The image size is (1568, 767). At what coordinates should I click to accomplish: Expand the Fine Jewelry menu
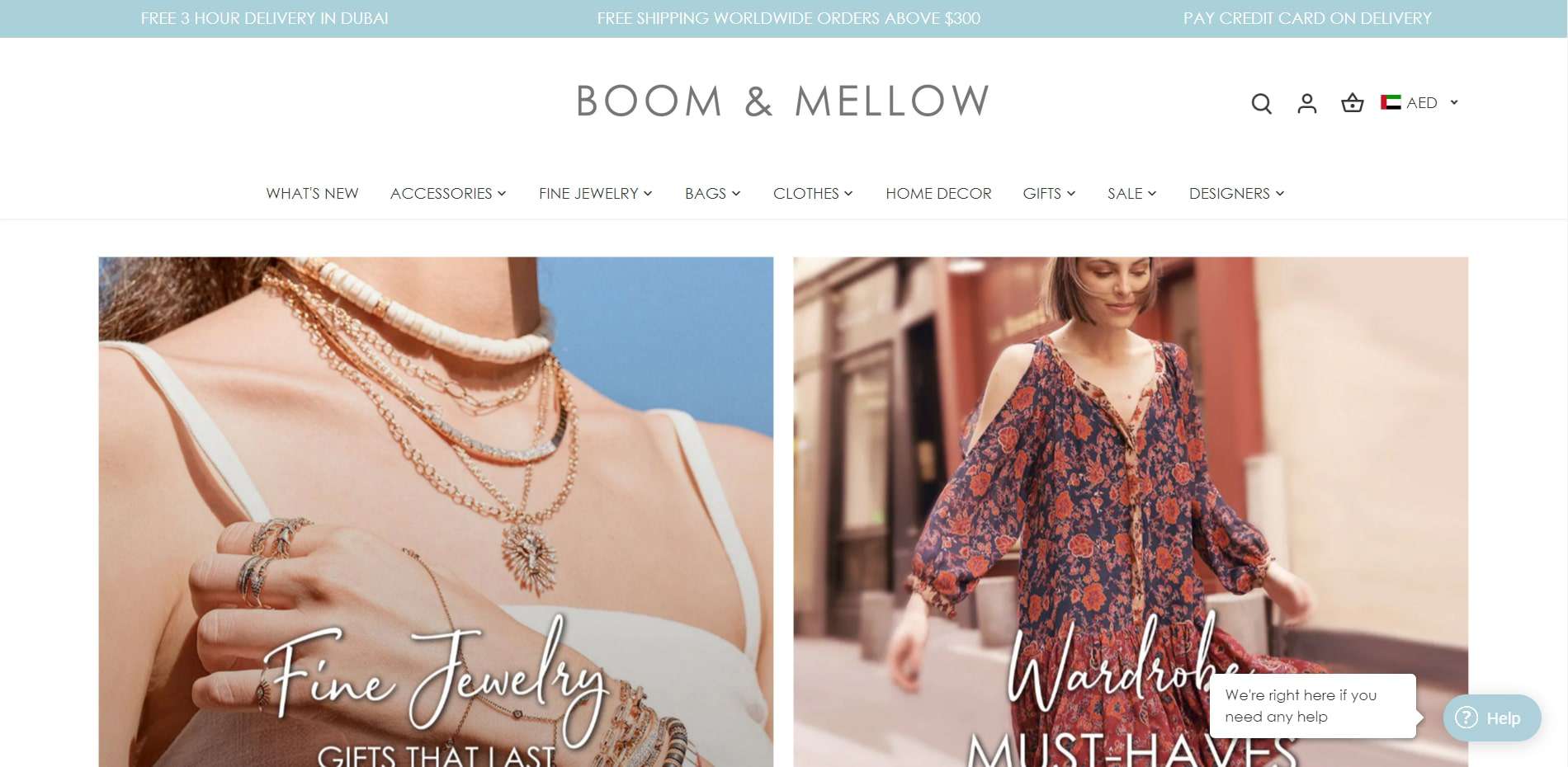(595, 193)
